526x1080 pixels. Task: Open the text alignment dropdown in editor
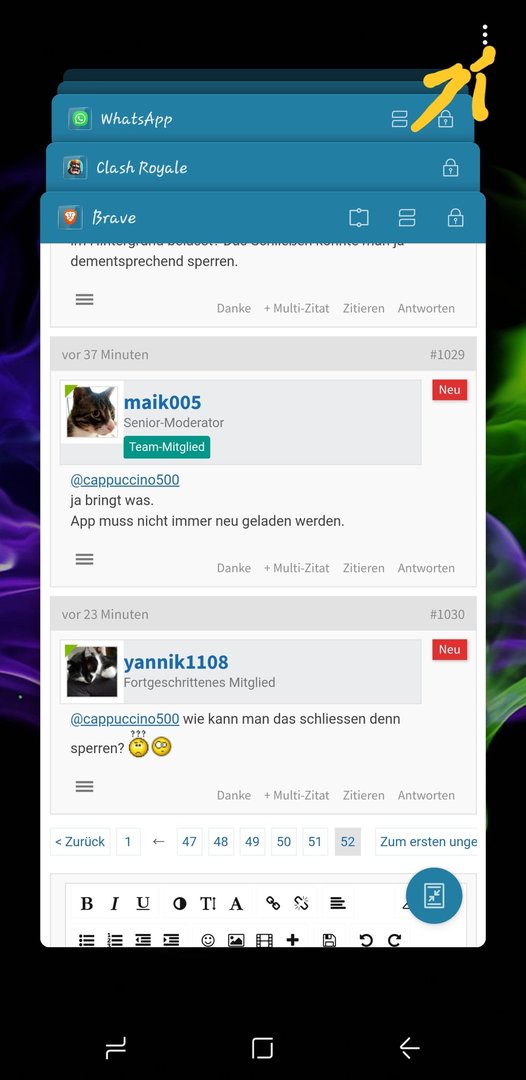tap(337, 903)
